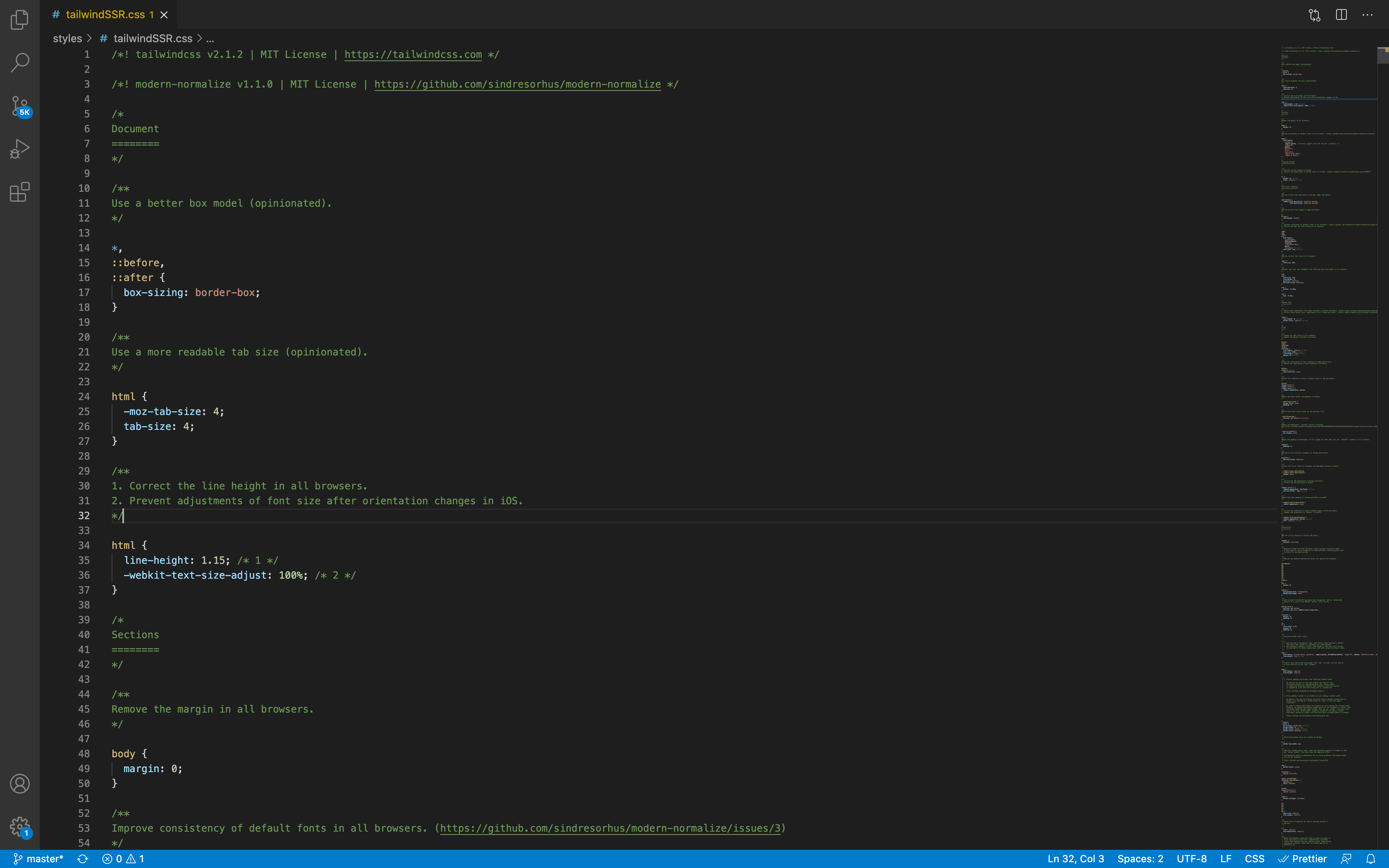Click the master branch indicator
This screenshot has width=1389, height=868.
click(x=38, y=859)
